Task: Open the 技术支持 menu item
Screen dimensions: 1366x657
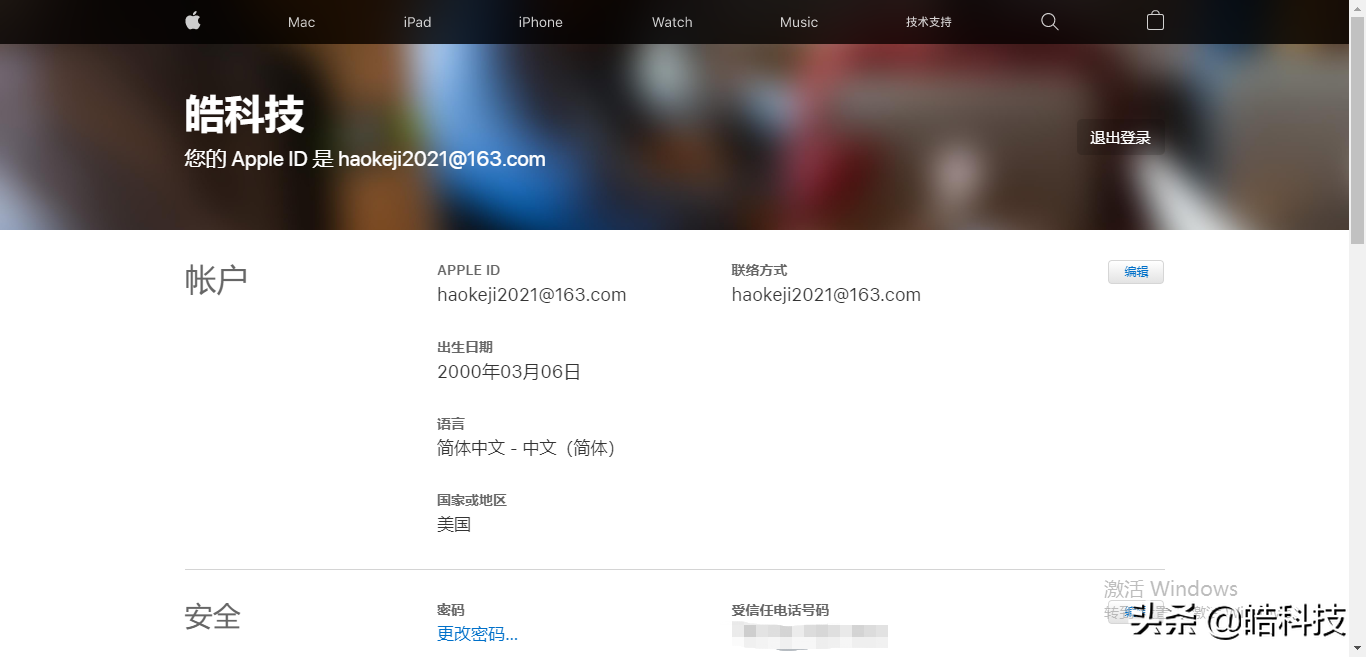Action: tap(929, 22)
